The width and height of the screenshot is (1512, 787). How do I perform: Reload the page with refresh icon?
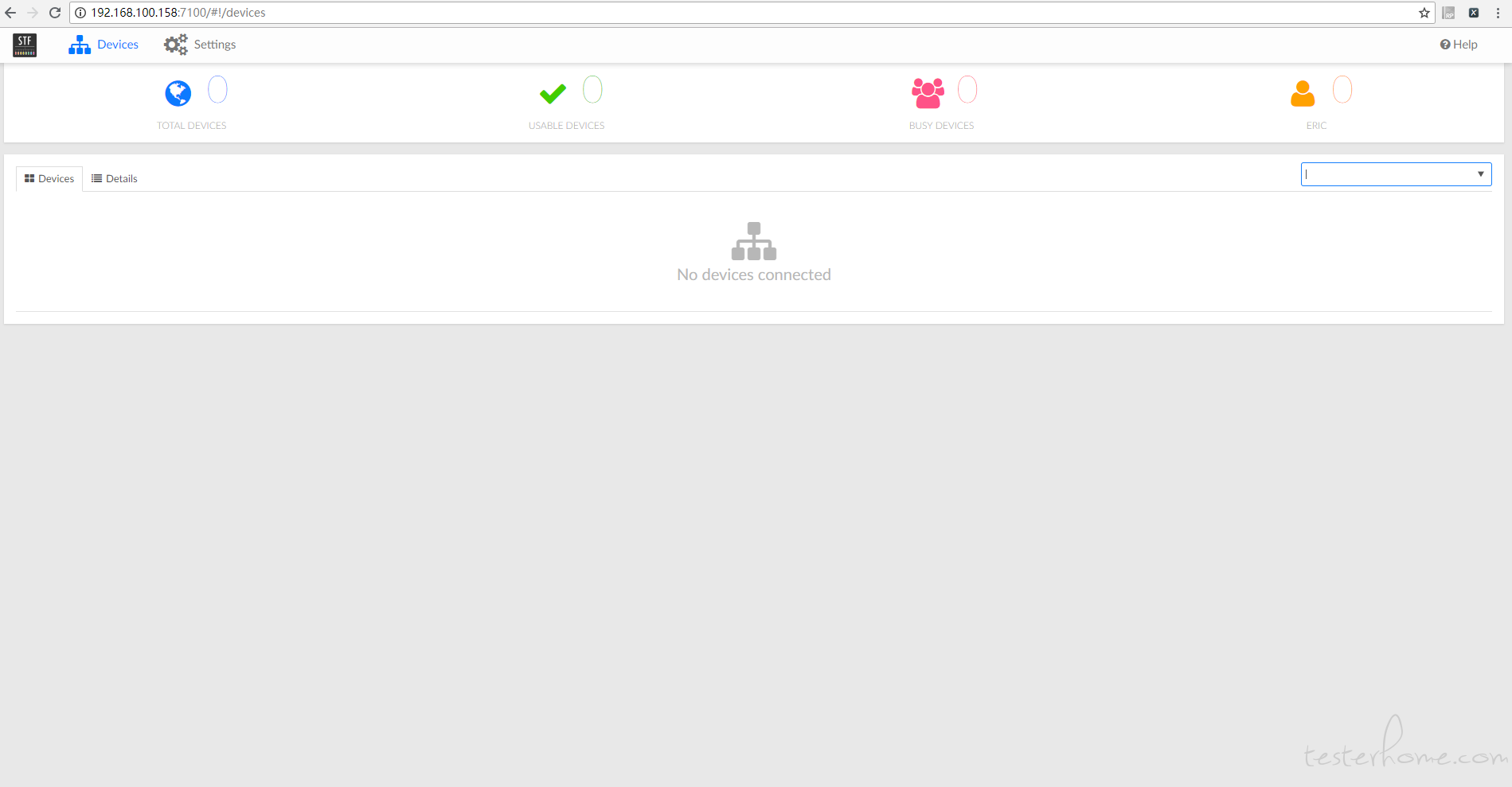click(55, 13)
